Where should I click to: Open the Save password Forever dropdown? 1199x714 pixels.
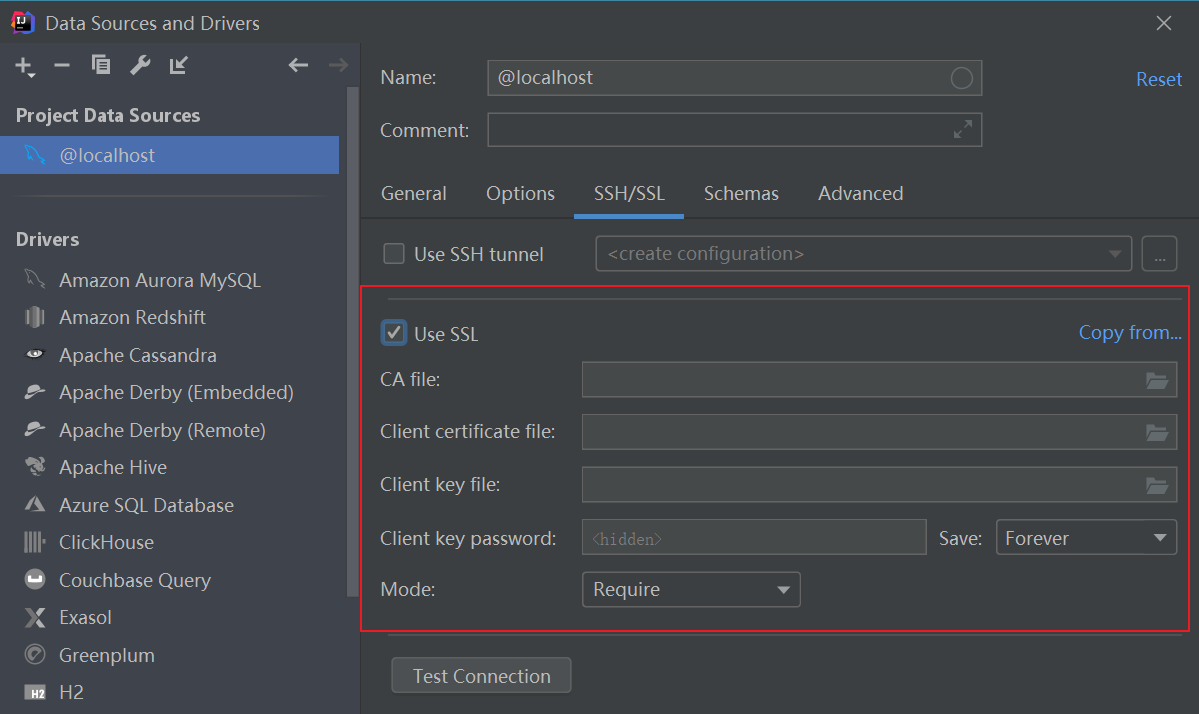tap(1086, 537)
